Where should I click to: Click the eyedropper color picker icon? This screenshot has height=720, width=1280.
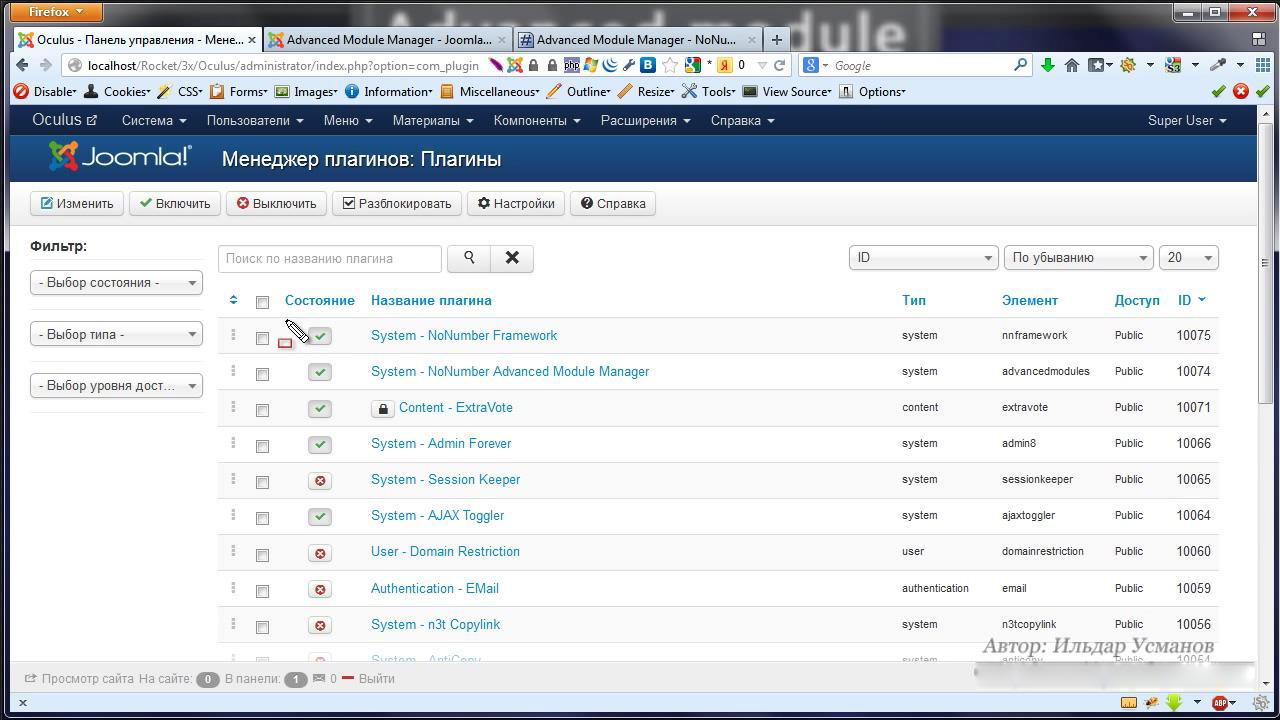(1217, 65)
